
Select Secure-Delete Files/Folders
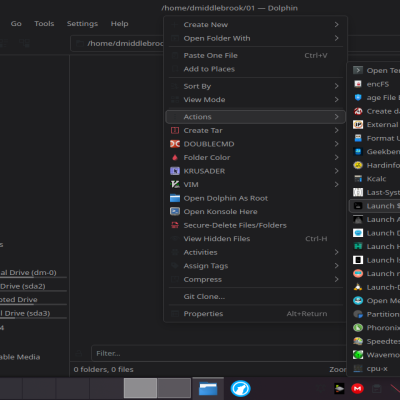click(255, 225)
